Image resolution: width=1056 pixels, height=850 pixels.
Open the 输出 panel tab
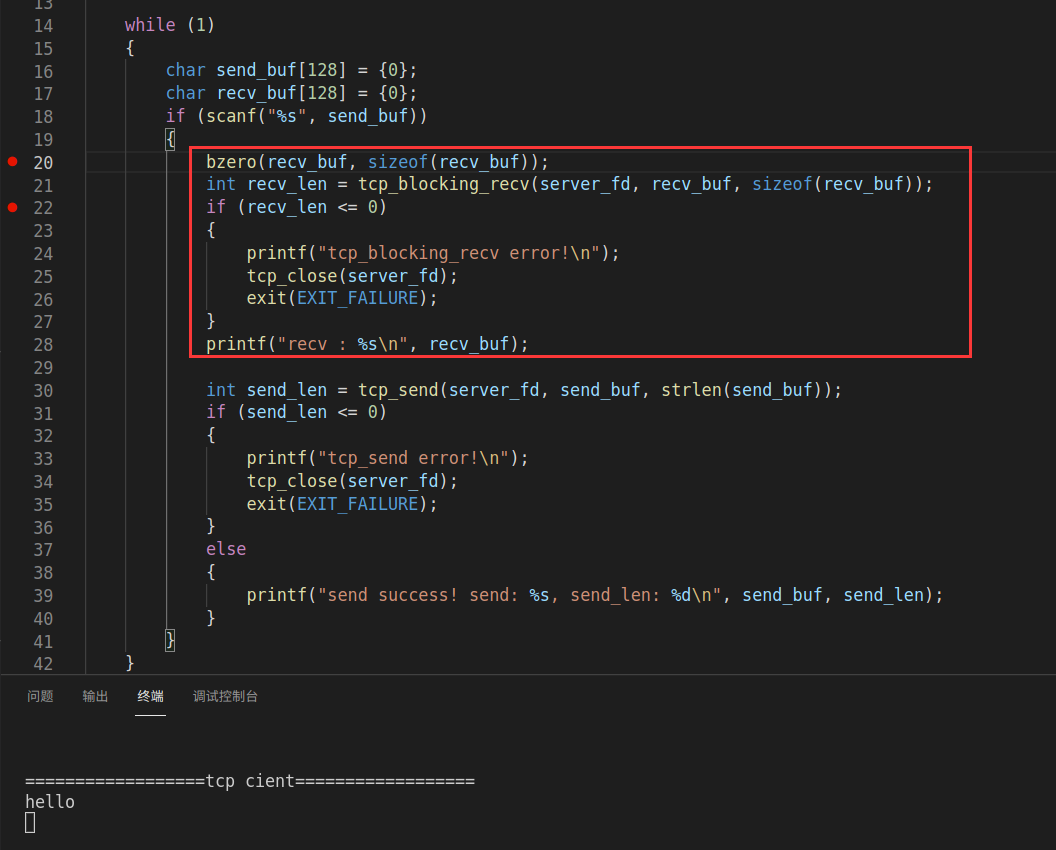click(x=95, y=696)
